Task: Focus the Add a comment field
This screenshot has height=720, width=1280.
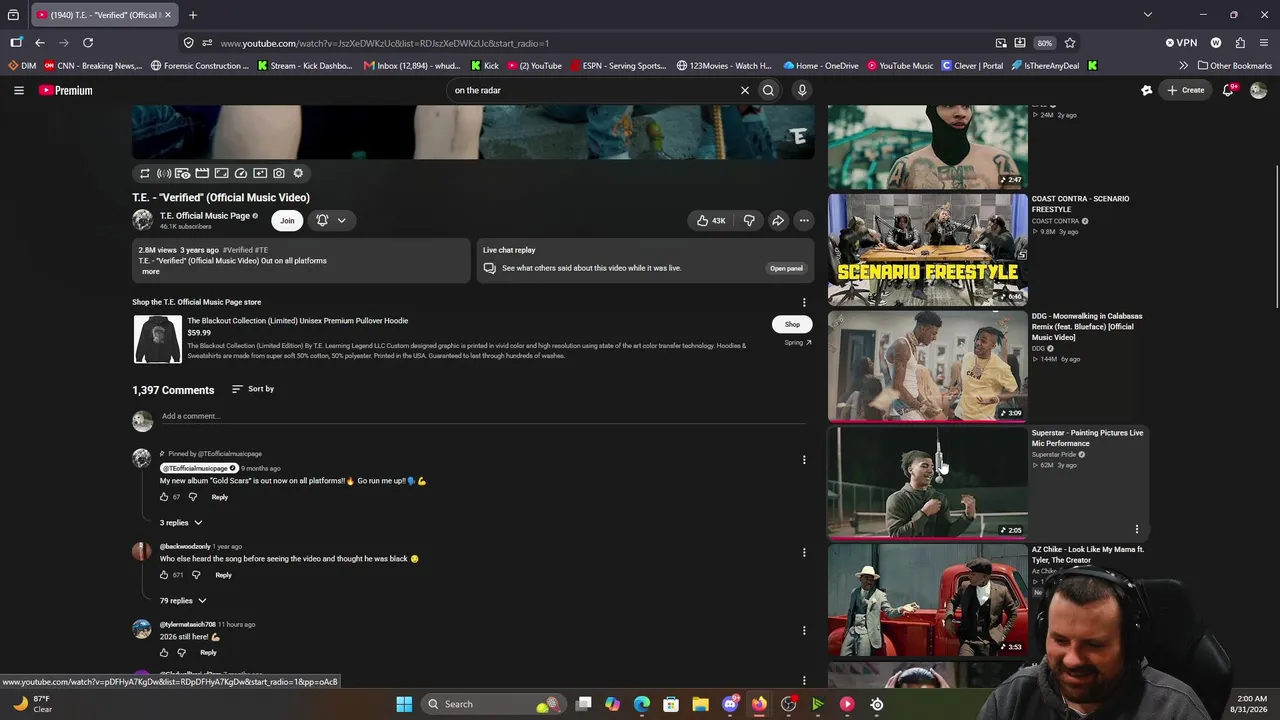Action: coord(485,416)
